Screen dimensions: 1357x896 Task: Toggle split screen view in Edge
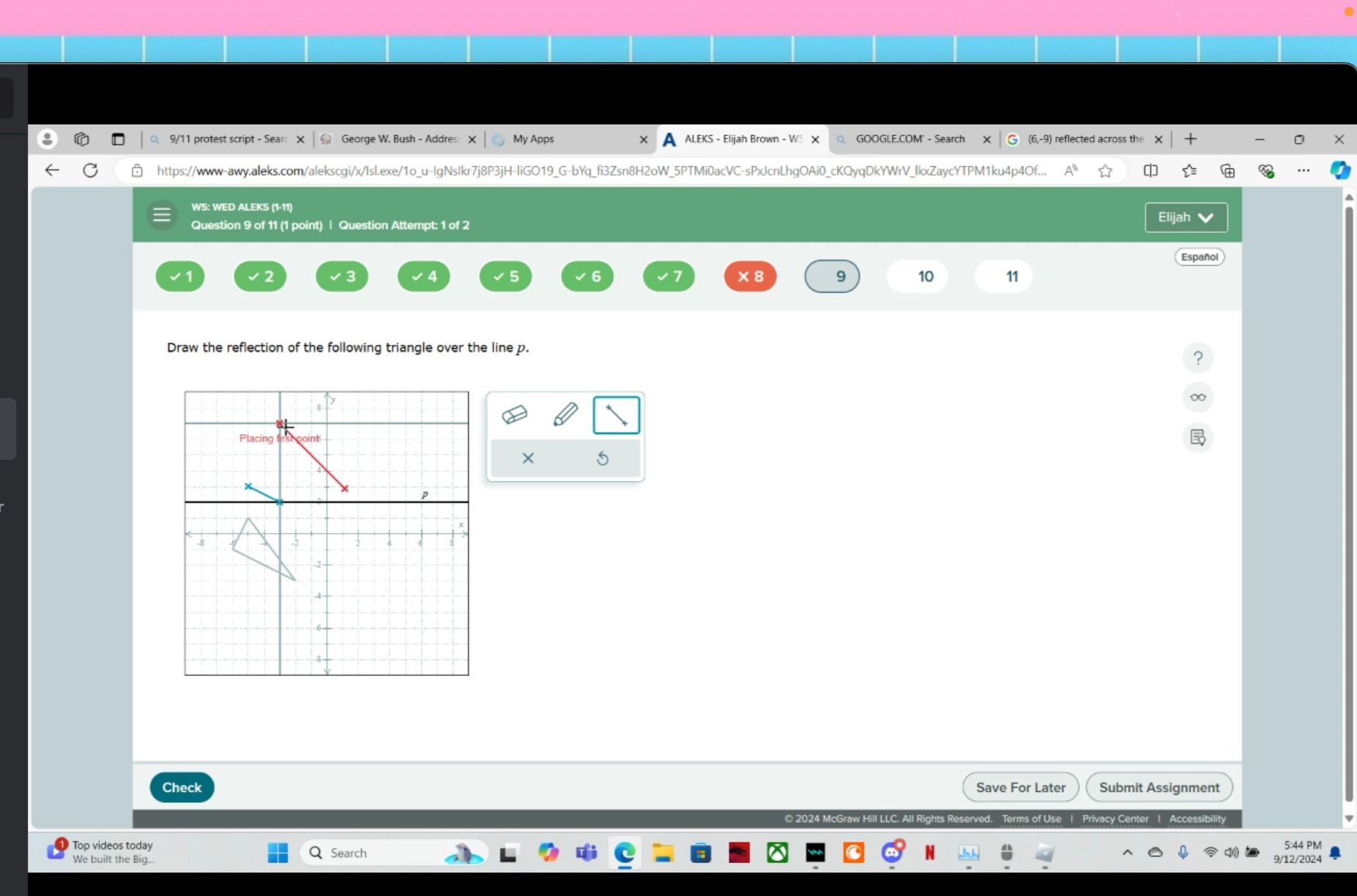click(x=1150, y=171)
